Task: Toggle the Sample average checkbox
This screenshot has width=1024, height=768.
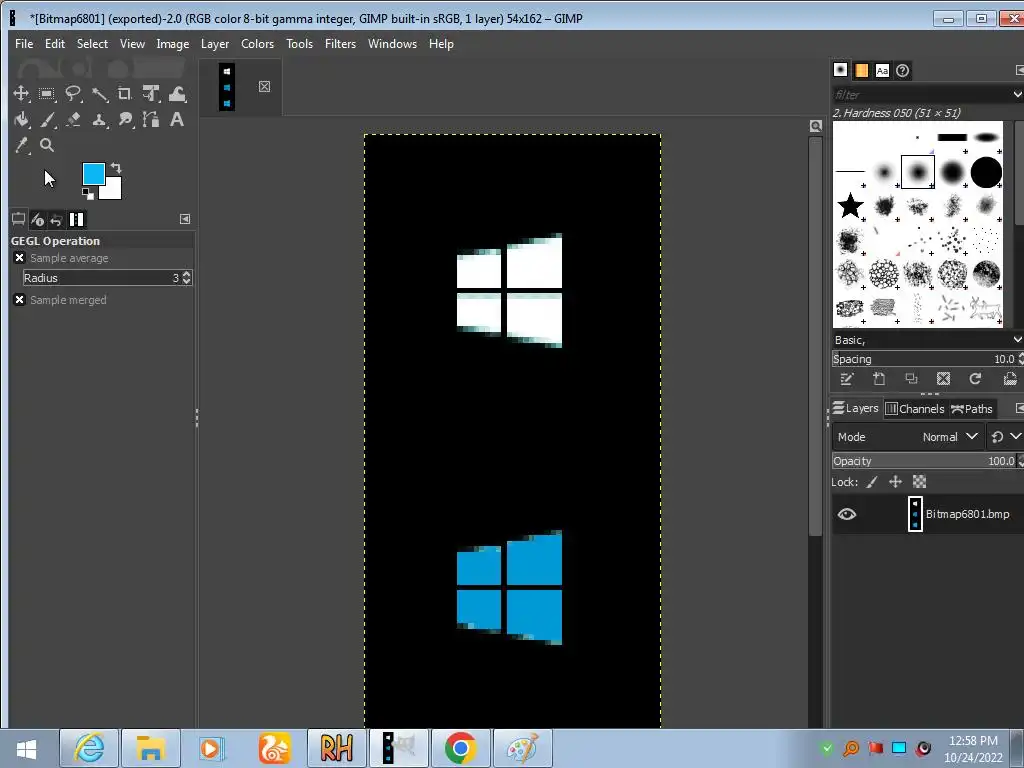Action: [20, 258]
